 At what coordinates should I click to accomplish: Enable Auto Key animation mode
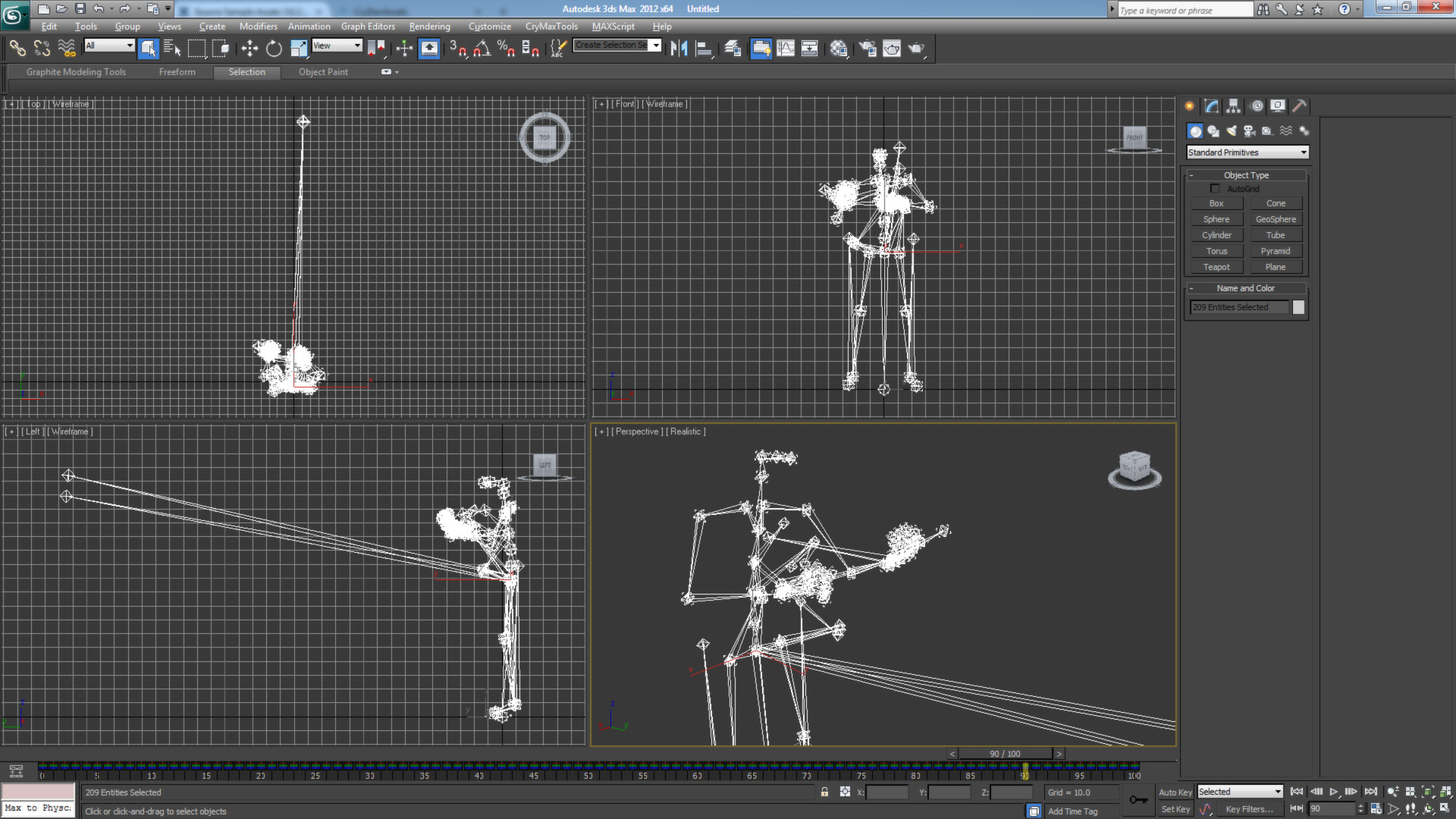coord(1176,791)
